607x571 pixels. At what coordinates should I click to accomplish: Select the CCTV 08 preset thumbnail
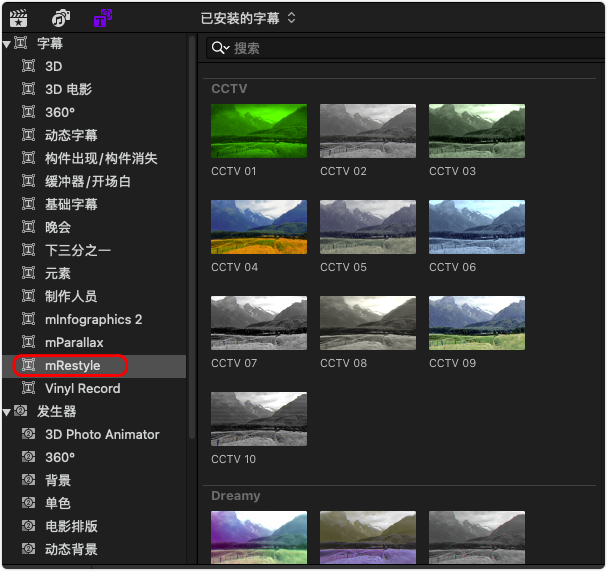coord(368,323)
